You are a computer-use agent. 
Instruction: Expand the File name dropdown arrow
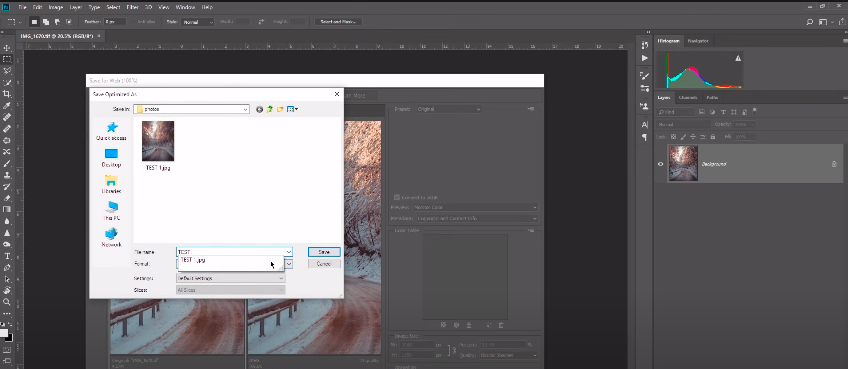[289, 252]
